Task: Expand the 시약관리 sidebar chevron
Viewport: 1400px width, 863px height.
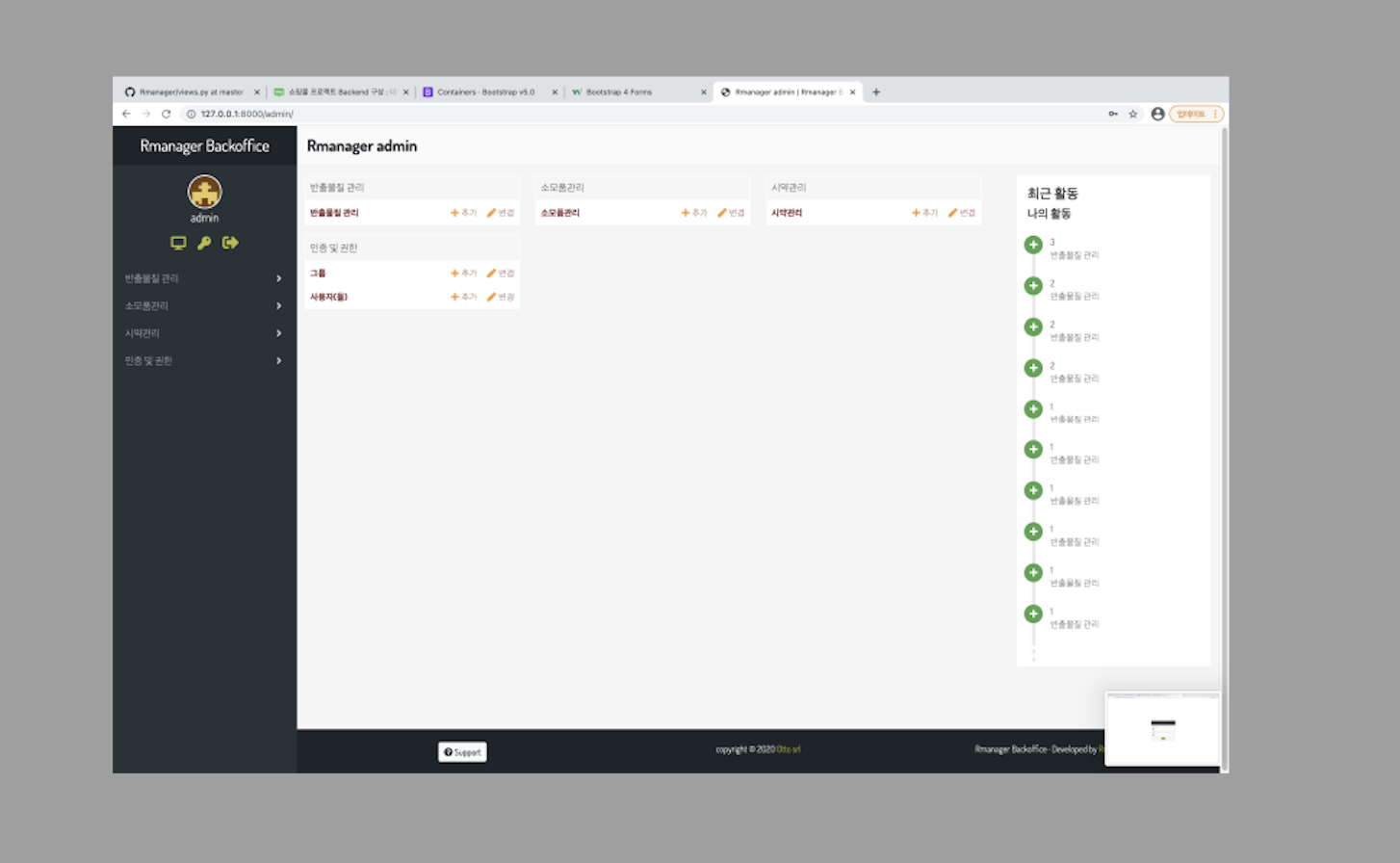Action: (x=278, y=333)
